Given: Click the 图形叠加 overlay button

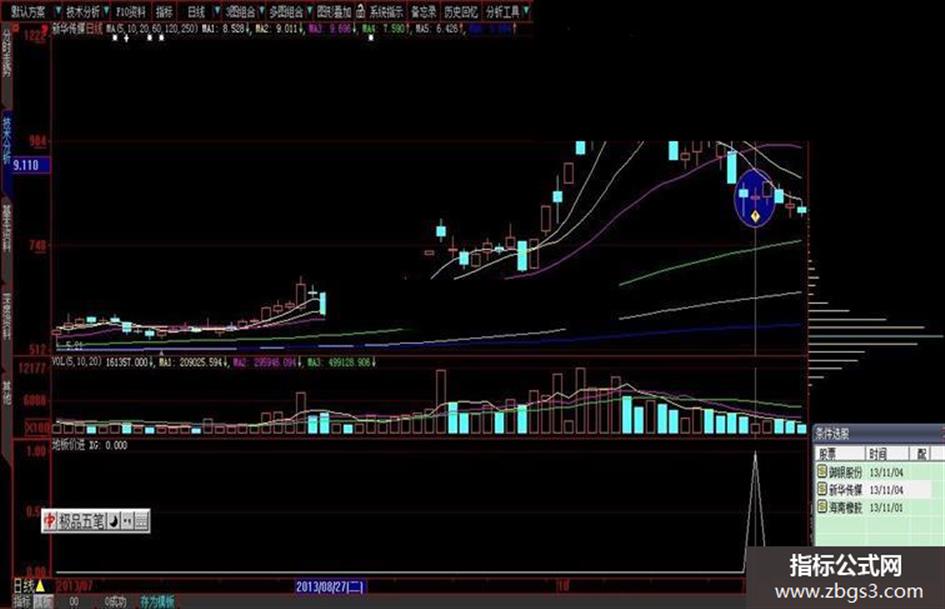Looking at the screenshot, I should (x=334, y=11).
